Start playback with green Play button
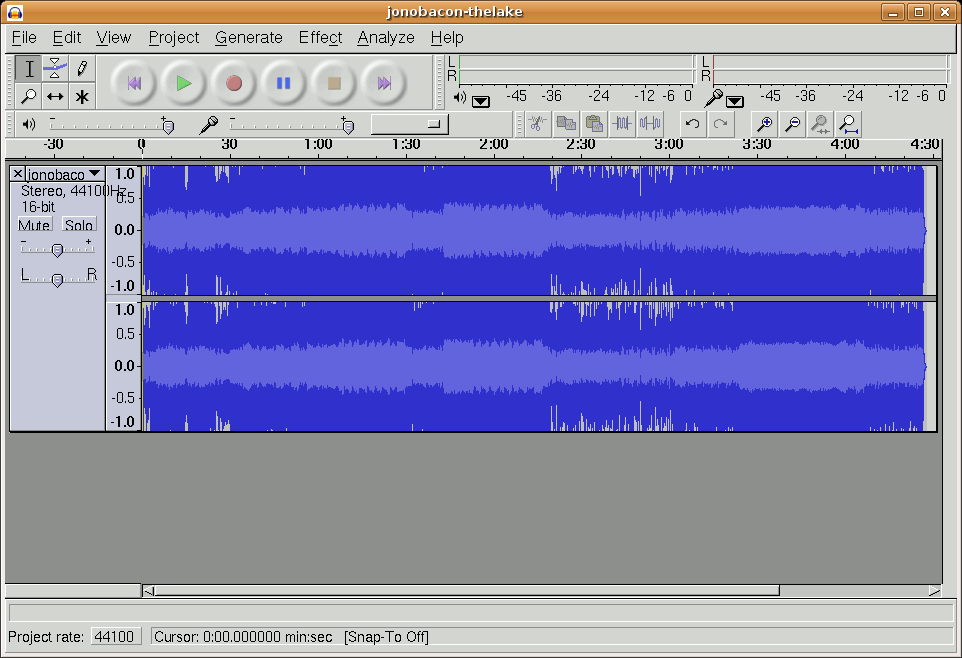This screenshot has height=658, width=962. coord(183,83)
